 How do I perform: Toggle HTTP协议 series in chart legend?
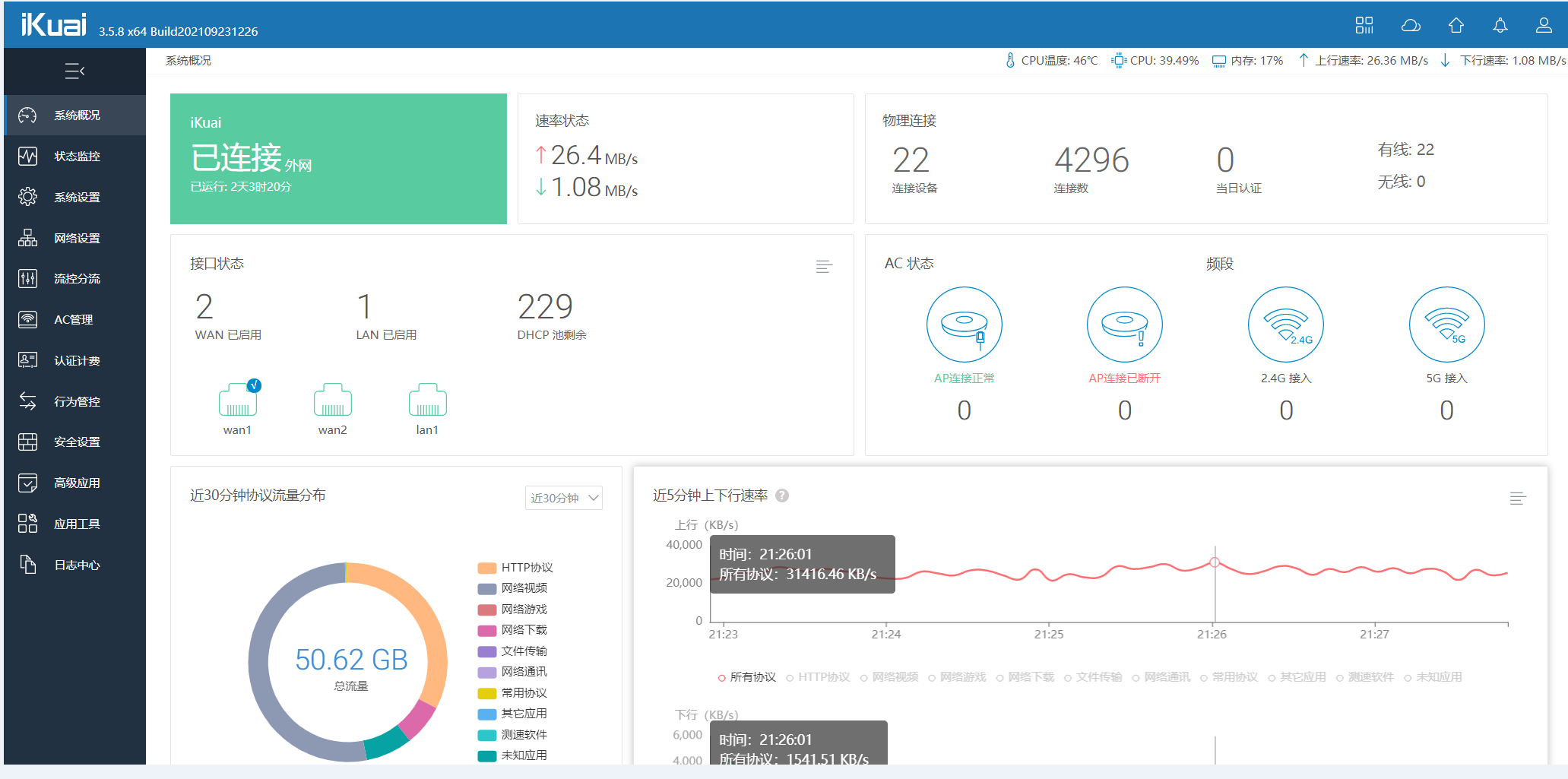[818, 677]
